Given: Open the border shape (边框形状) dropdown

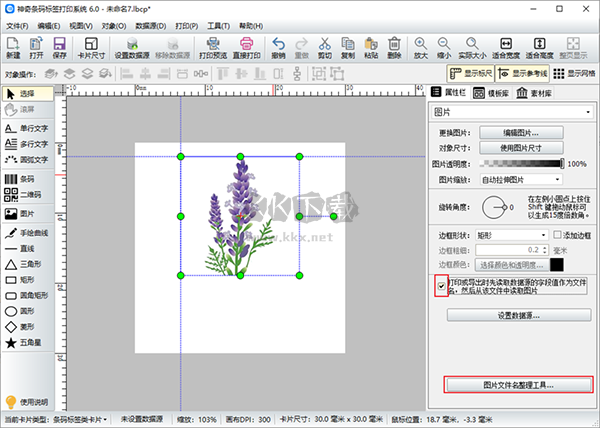Looking at the screenshot, I should (513, 234).
